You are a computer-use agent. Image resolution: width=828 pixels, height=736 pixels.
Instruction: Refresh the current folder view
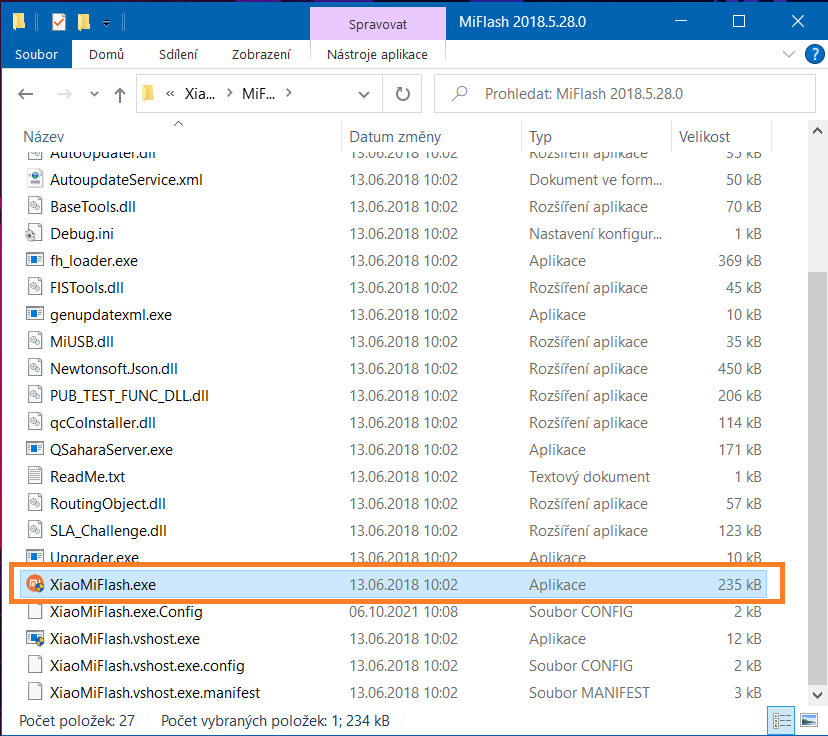click(402, 94)
